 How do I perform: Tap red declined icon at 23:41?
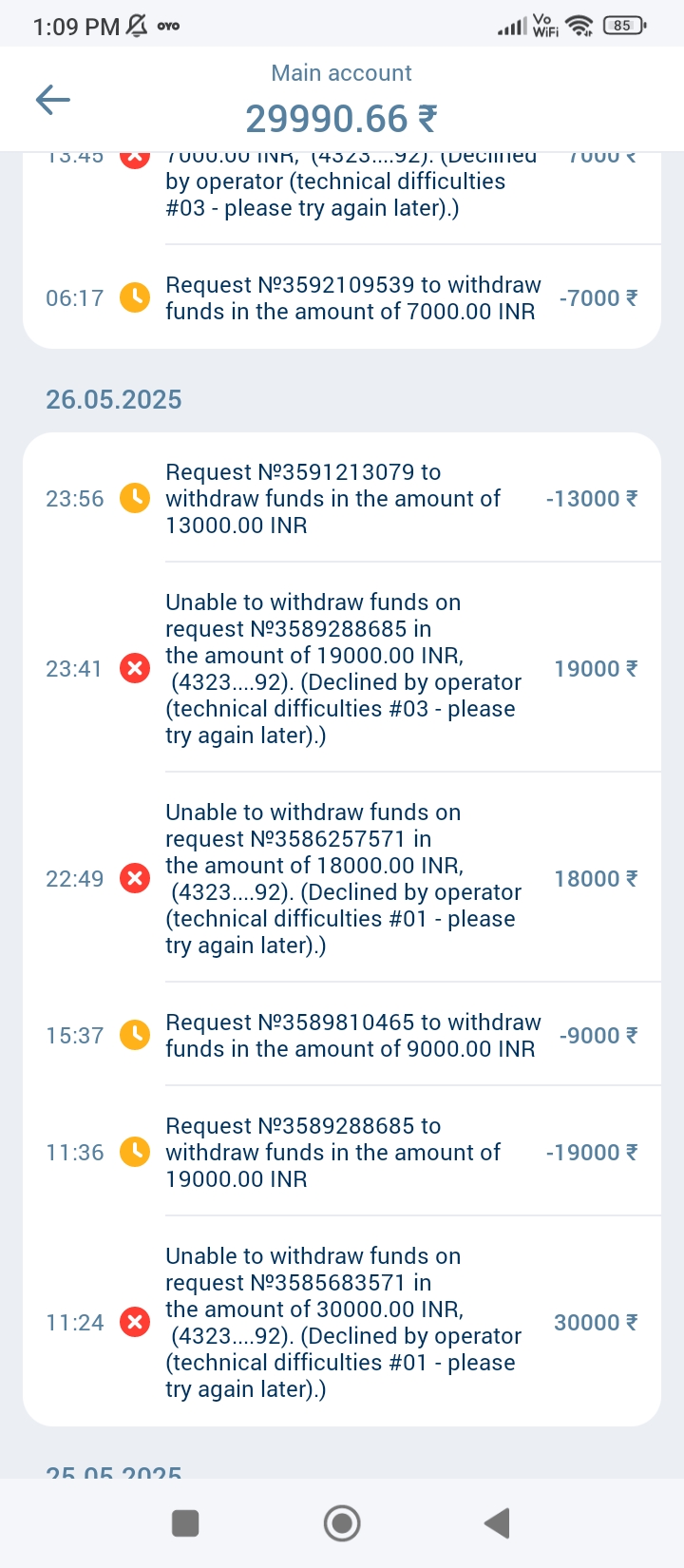point(135,669)
